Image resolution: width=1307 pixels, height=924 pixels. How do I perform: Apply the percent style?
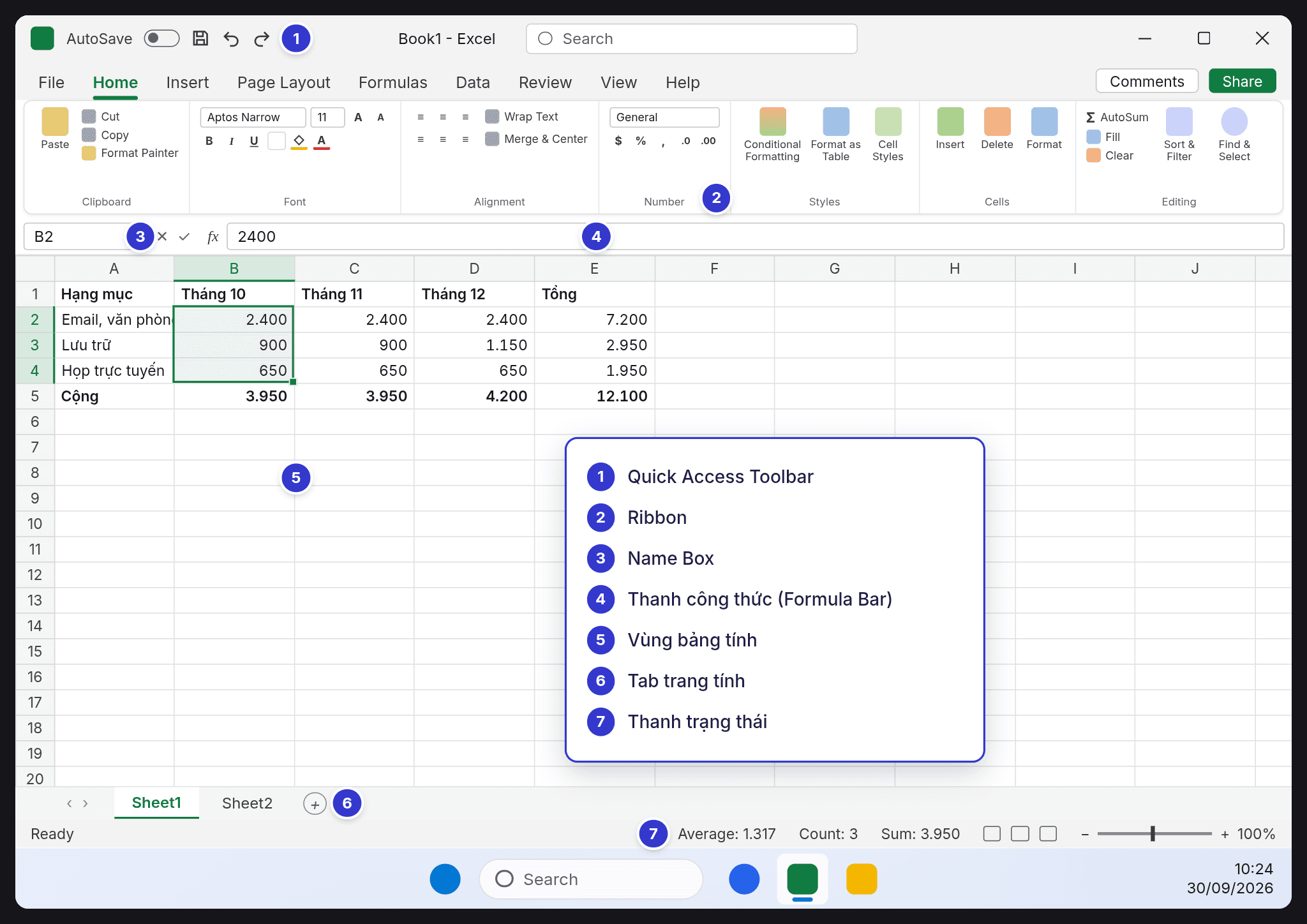[x=641, y=141]
